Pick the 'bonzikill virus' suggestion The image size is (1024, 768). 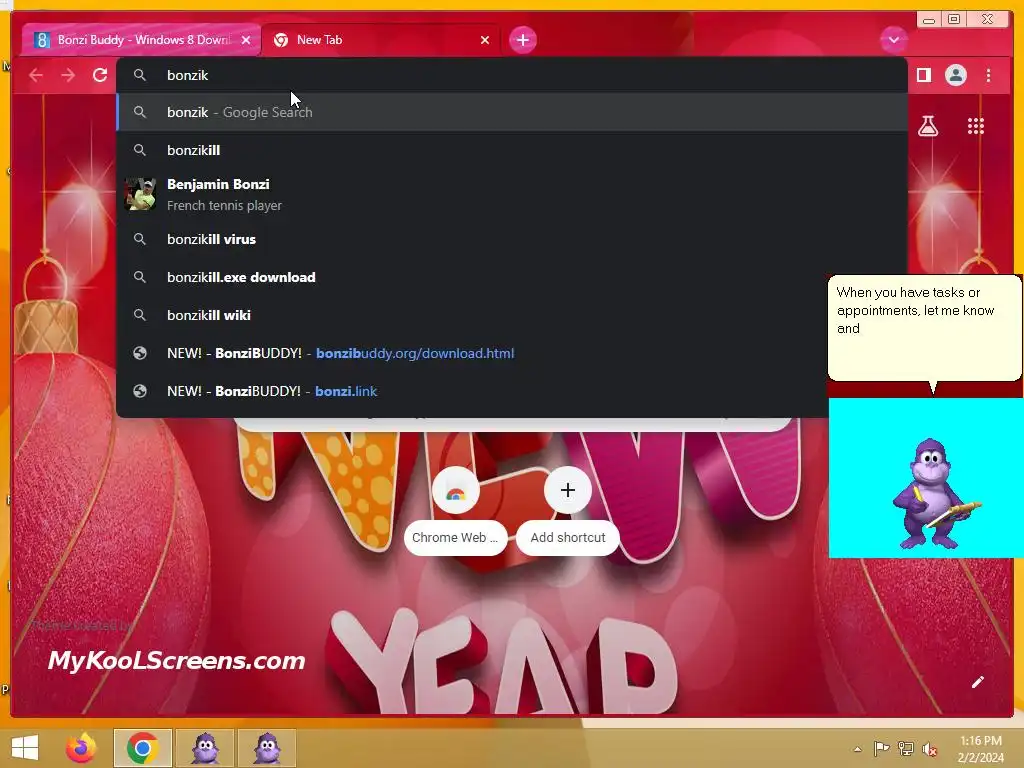pyautogui.click(x=511, y=239)
